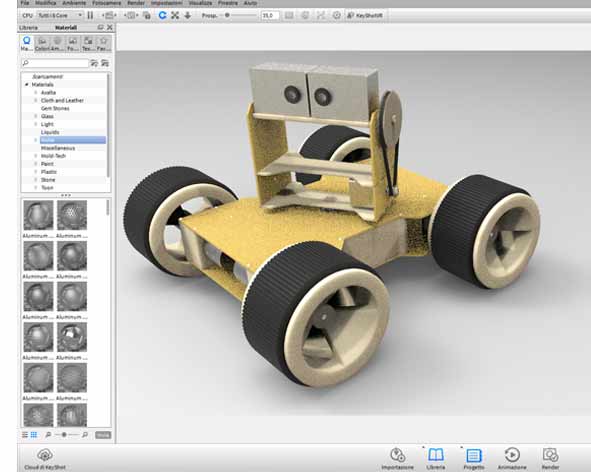Click the fit-to-view crossed arrows icon
The image size is (591, 472).
pyautogui.click(x=175, y=15)
